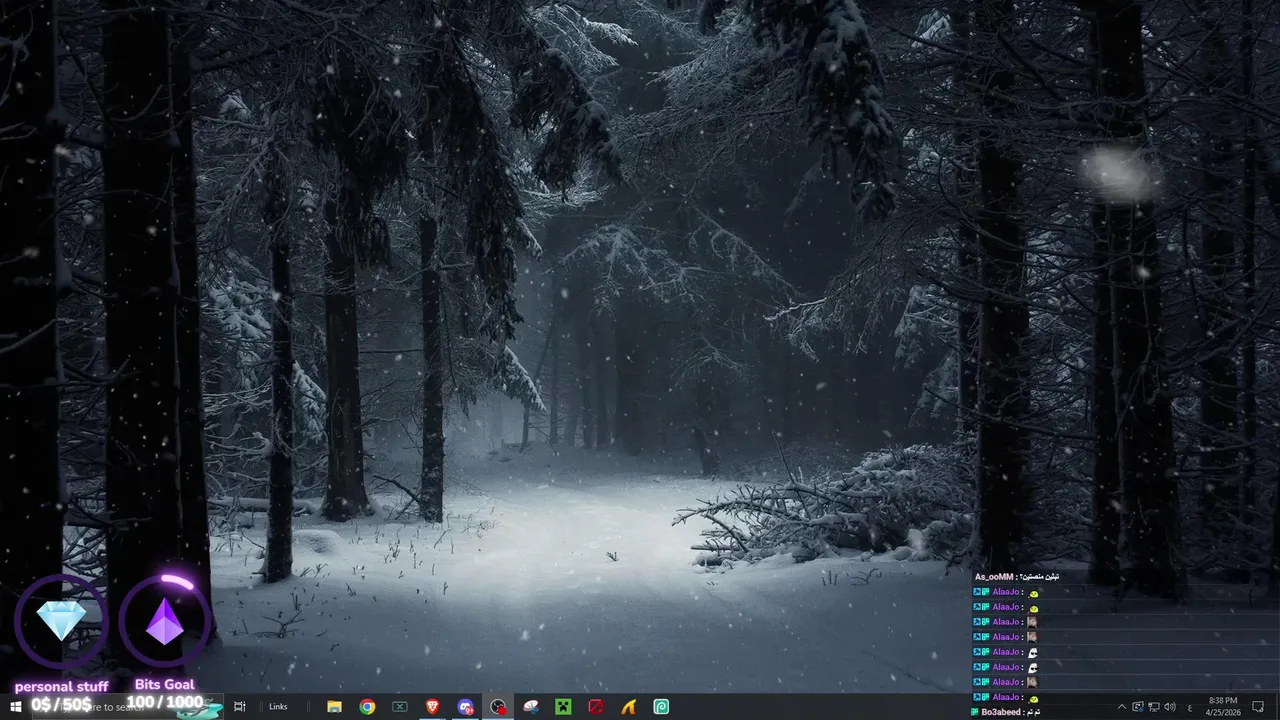The width and height of the screenshot is (1280, 720).
Task: Open the notification center icon
Action: point(1259,707)
